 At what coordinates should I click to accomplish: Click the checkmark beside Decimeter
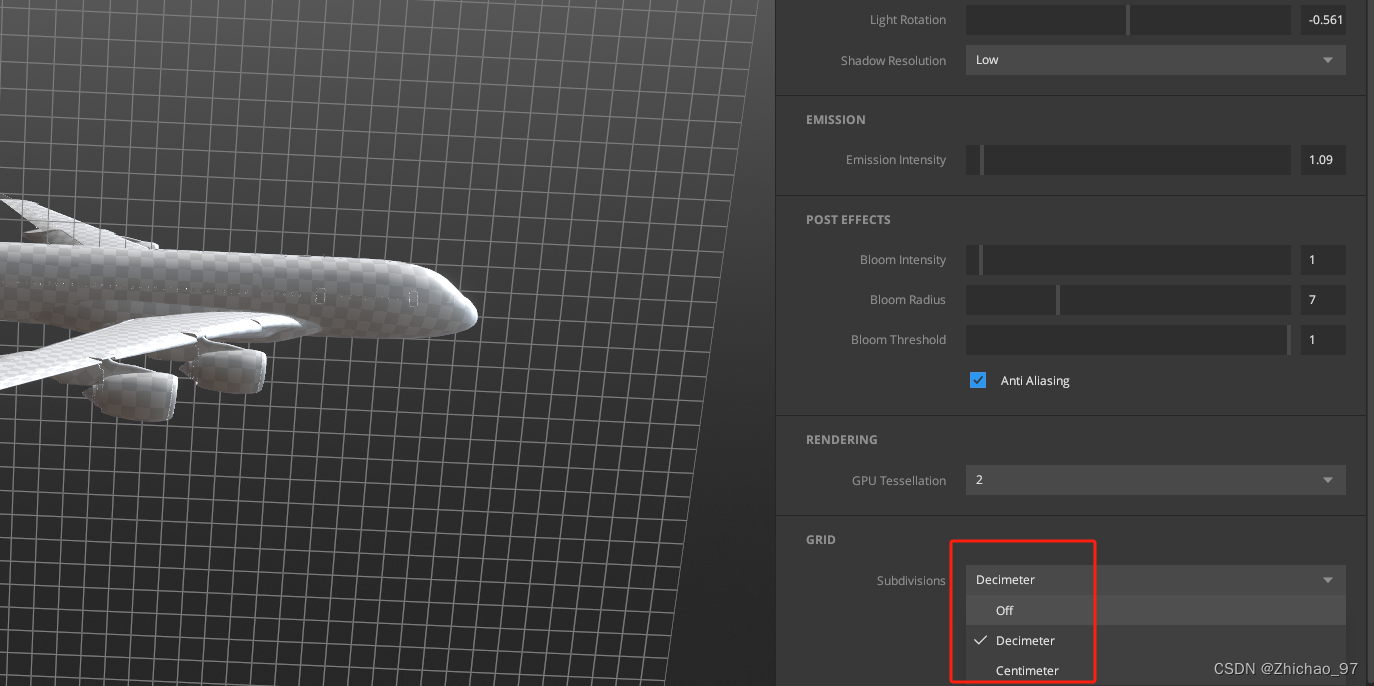tap(980, 640)
